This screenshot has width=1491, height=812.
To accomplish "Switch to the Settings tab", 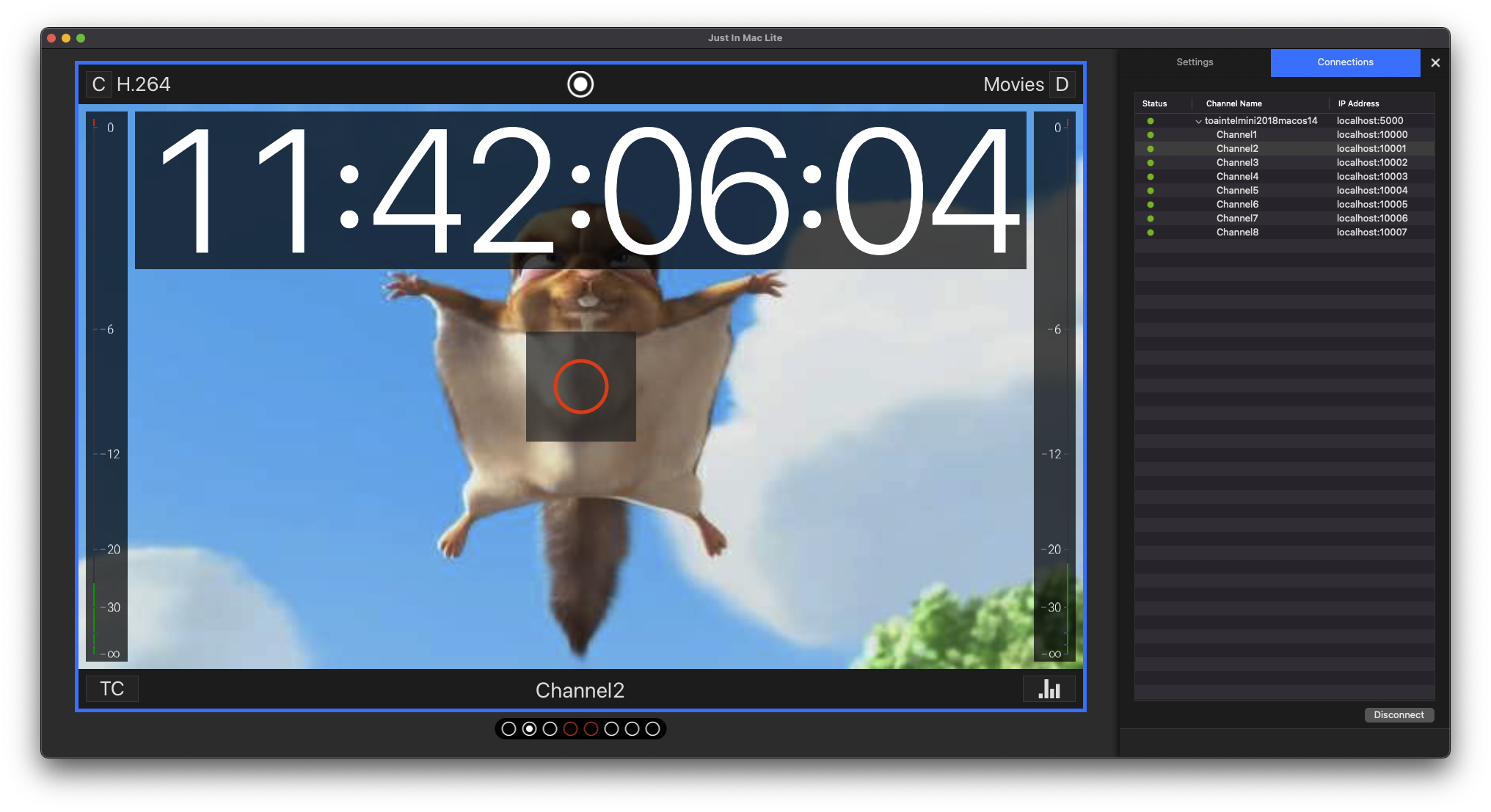I will pyautogui.click(x=1195, y=62).
